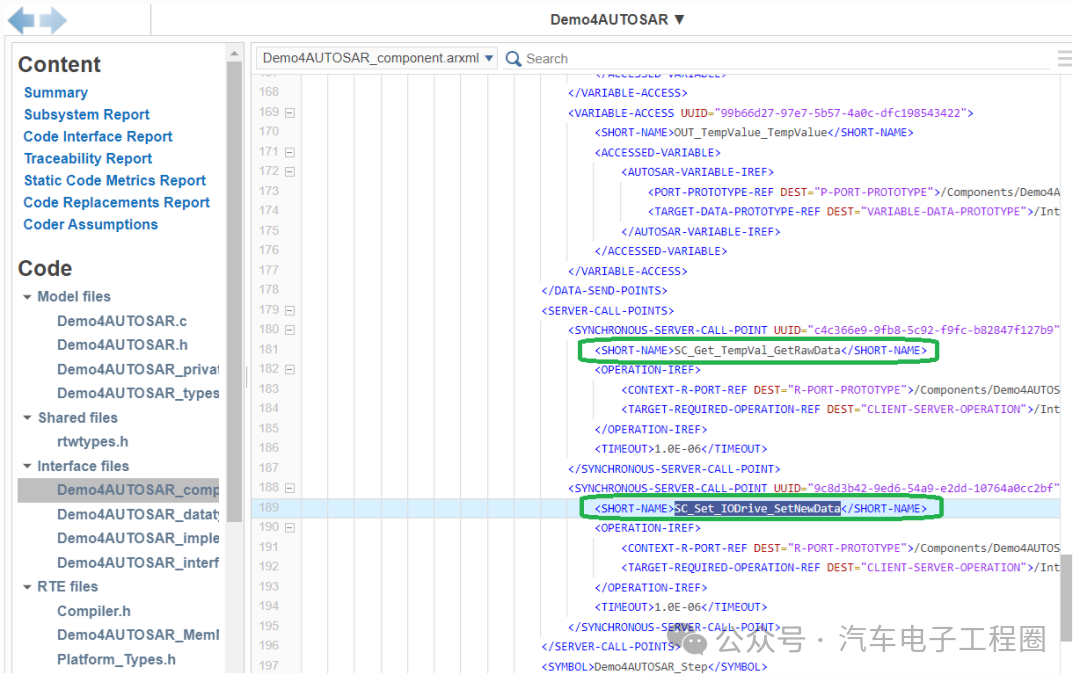This screenshot has width=1080, height=682.
Task: Click the TIMEOUT value on line 194
Action: tap(680, 608)
